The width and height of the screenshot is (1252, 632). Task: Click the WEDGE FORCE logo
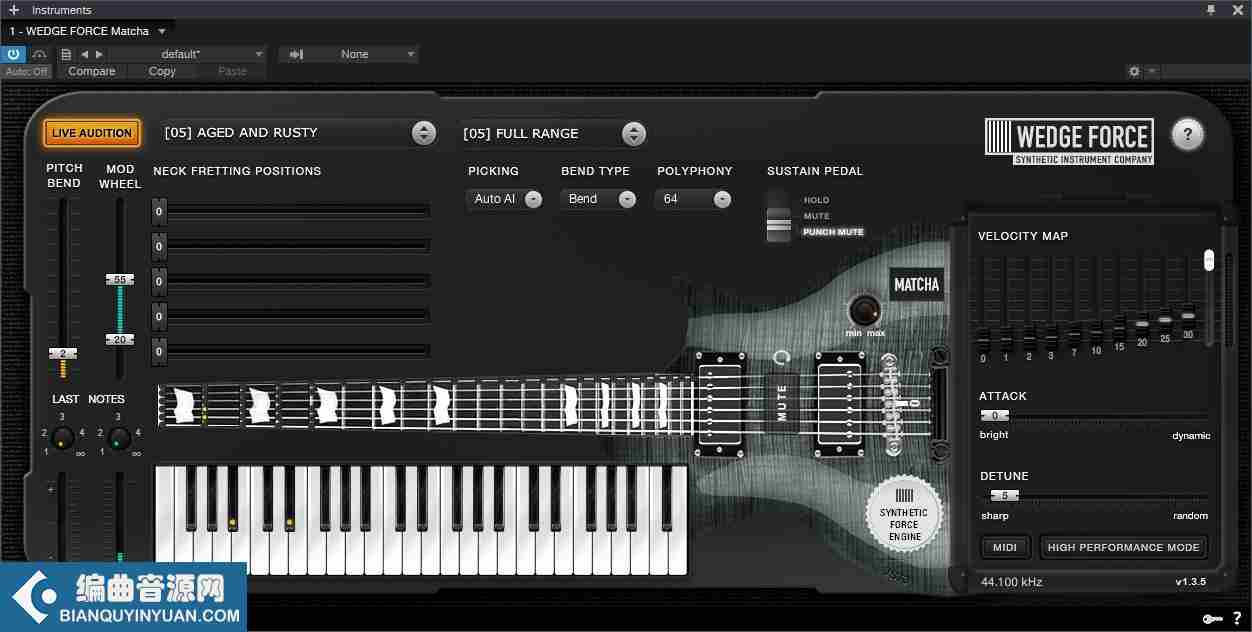[1069, 141]
